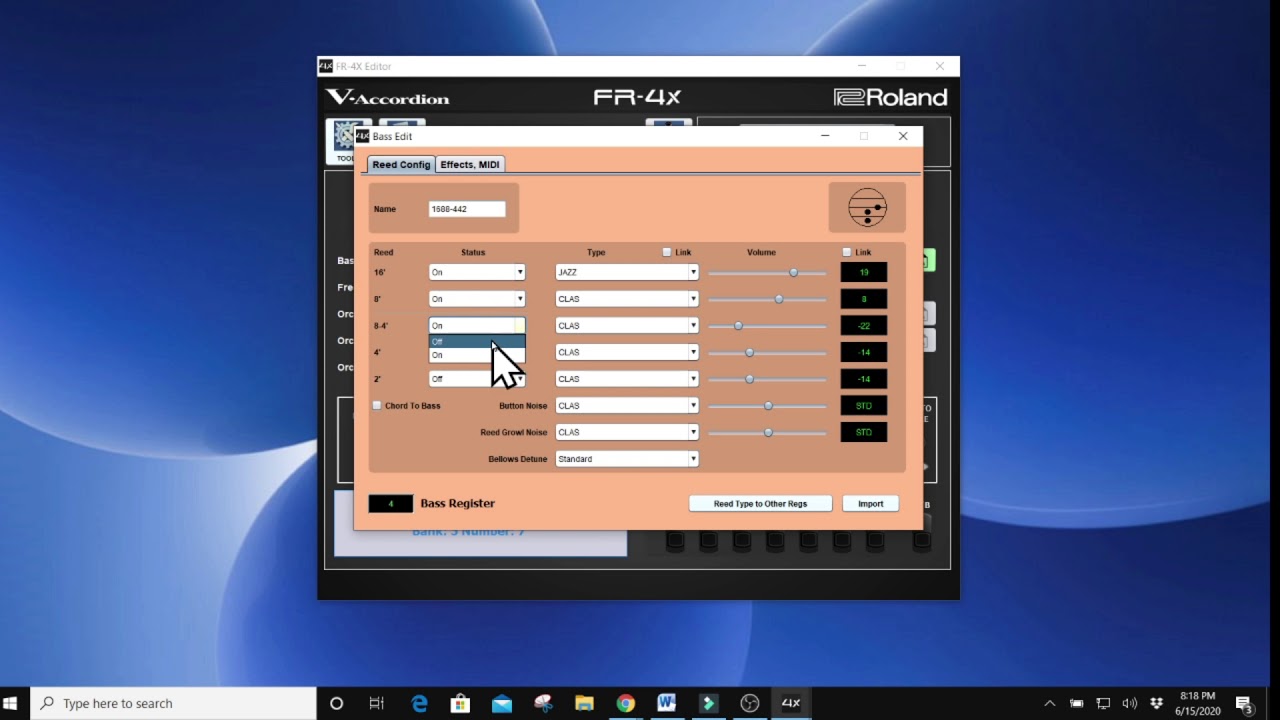Switch to the Reed Config tab
The width and height of the screenshot is (1280, 720).
(401, 164)
